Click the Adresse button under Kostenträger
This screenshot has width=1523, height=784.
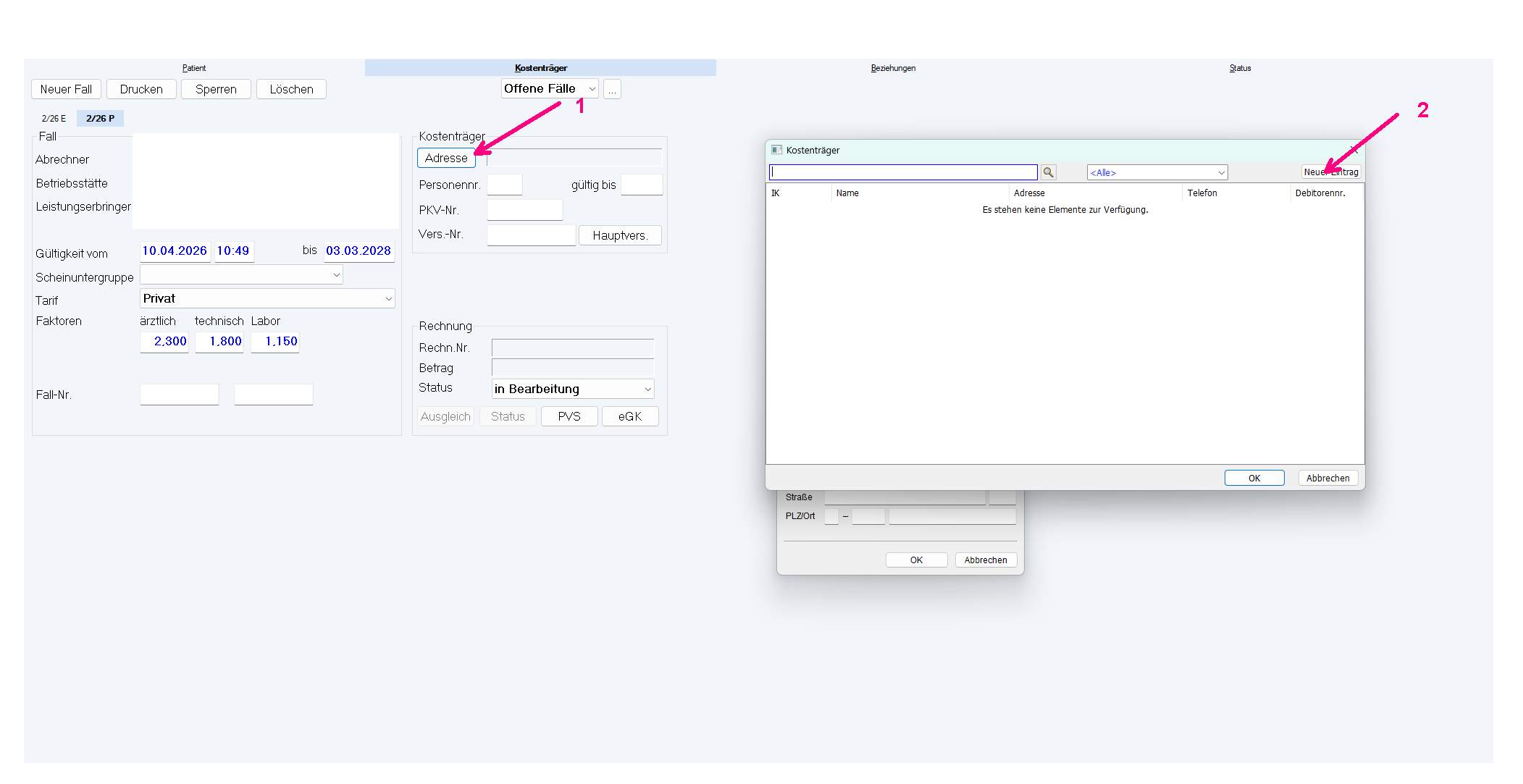point(446,158)
